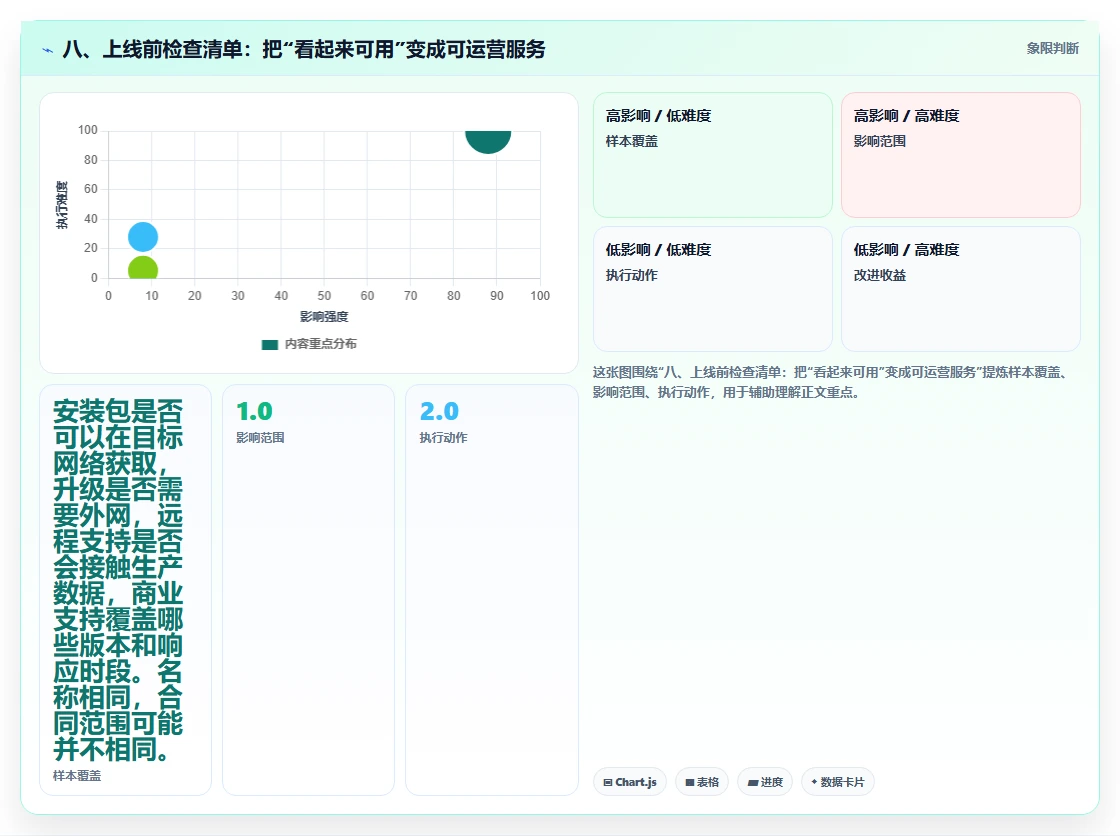Click the 影响范围 label under 1.0
Image resolution: width=1120 pixels, height=836 pixels.
point(260,438)
